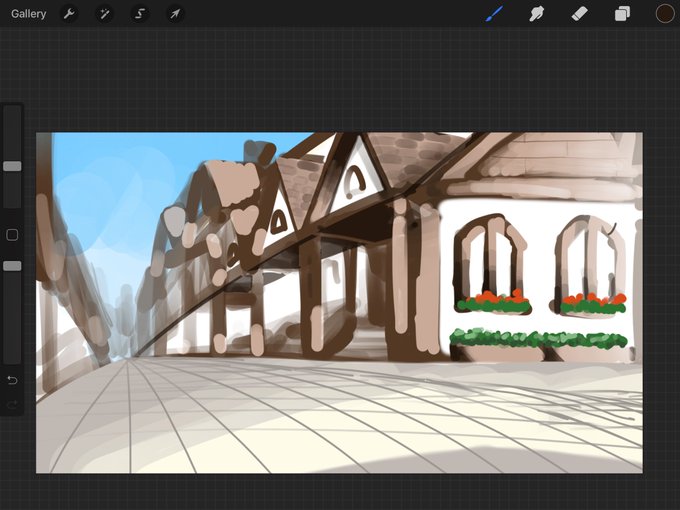This screenshot has height=510, width=680.
Task: Open the Actions wrench menu
Action: click(x=69, y=14)
